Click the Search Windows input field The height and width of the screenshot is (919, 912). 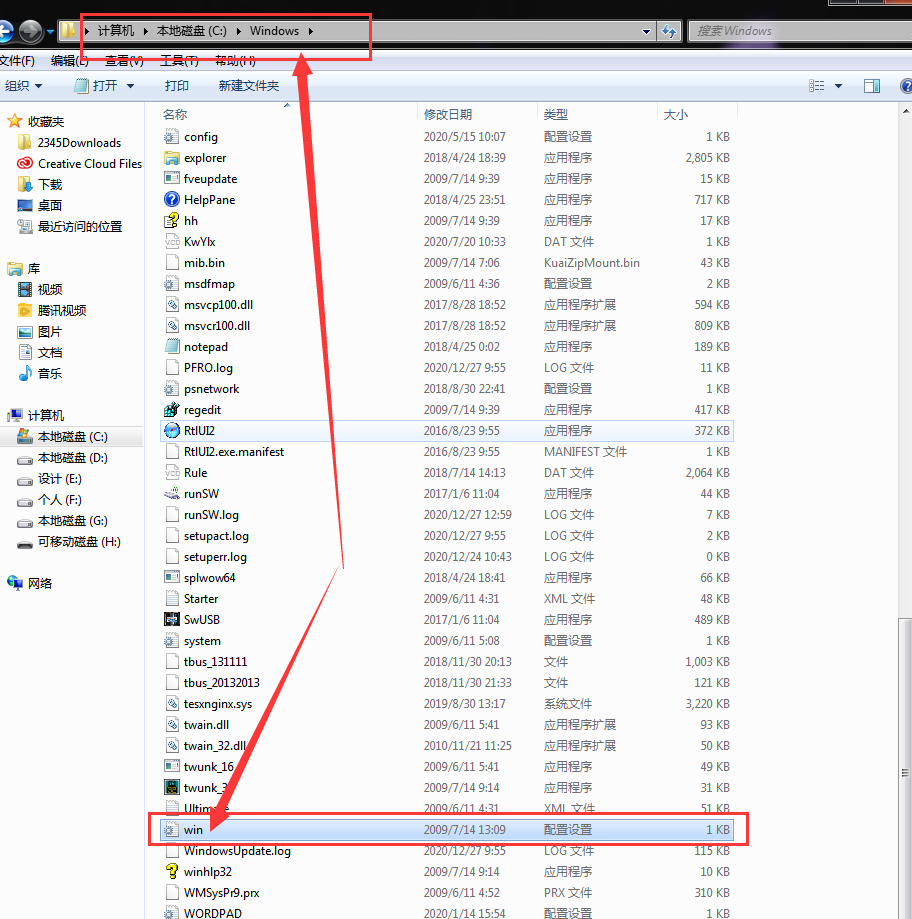pos(800,31)
